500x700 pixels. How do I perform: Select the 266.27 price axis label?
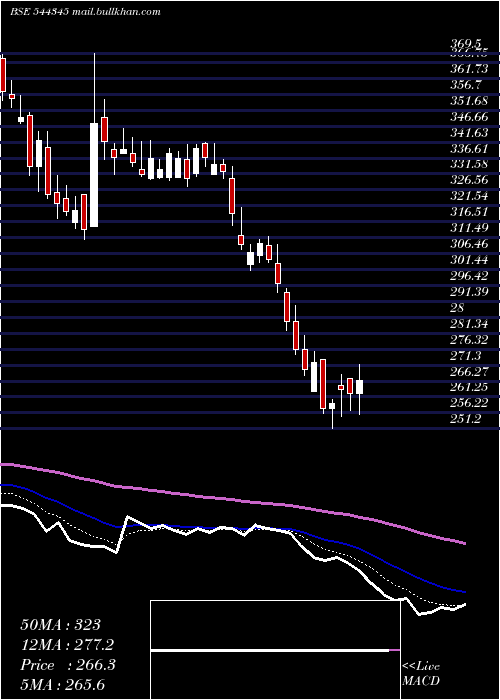tap(469, 372)
